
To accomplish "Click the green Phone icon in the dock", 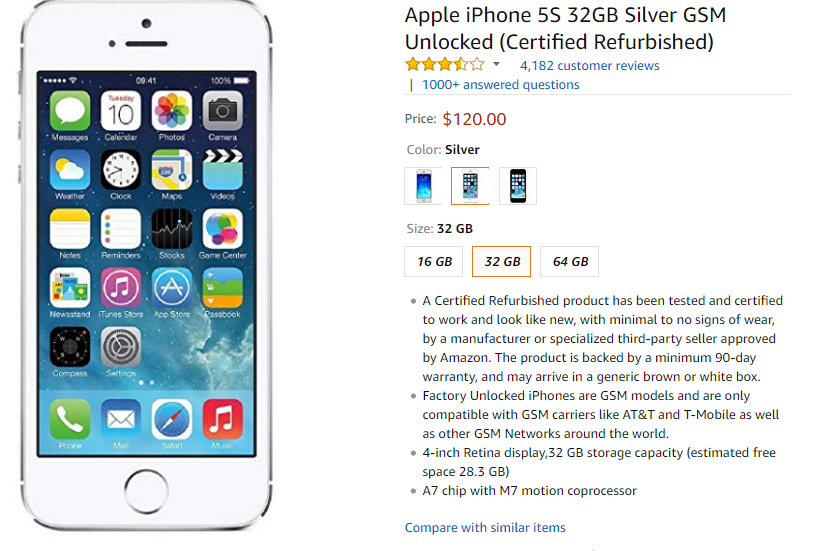I will click(x=70, y=419).
